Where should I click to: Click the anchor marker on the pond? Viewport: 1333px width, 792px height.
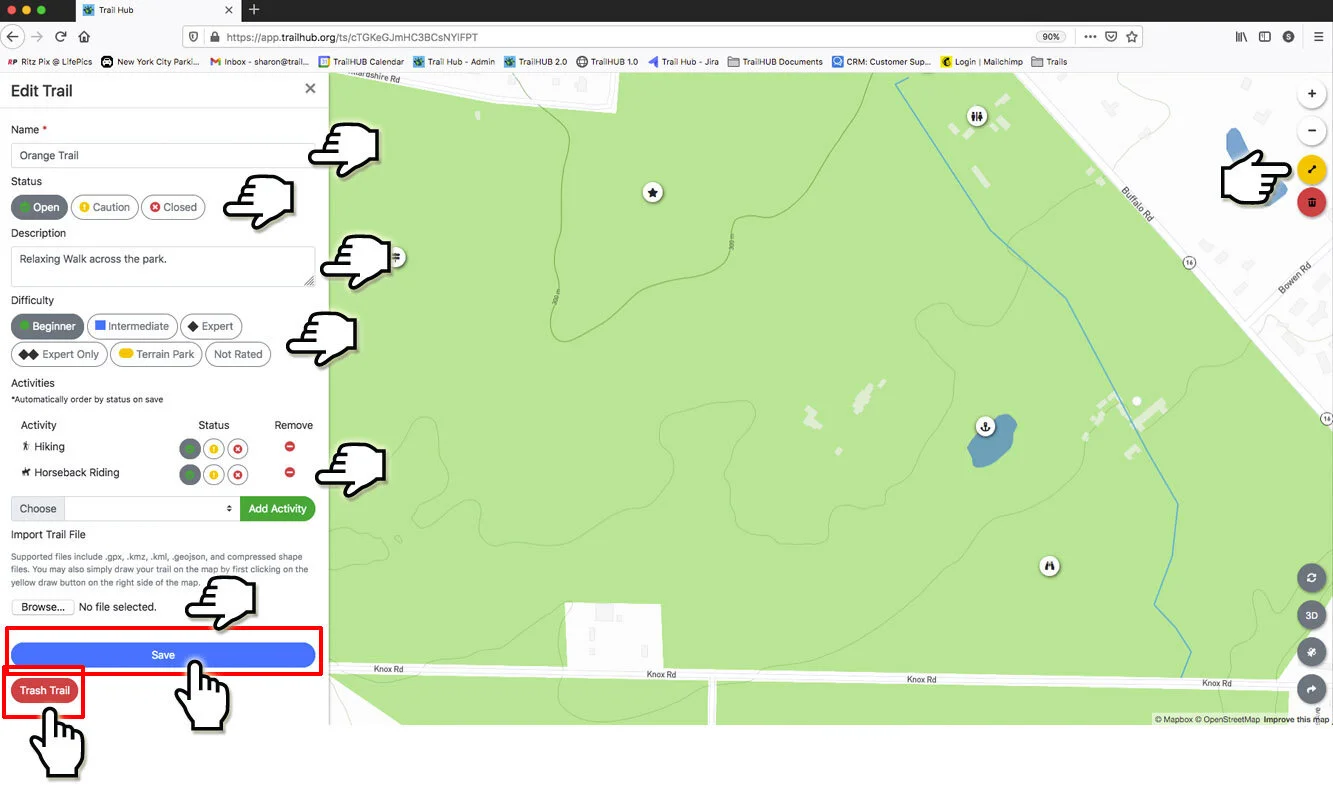point(985,427)
